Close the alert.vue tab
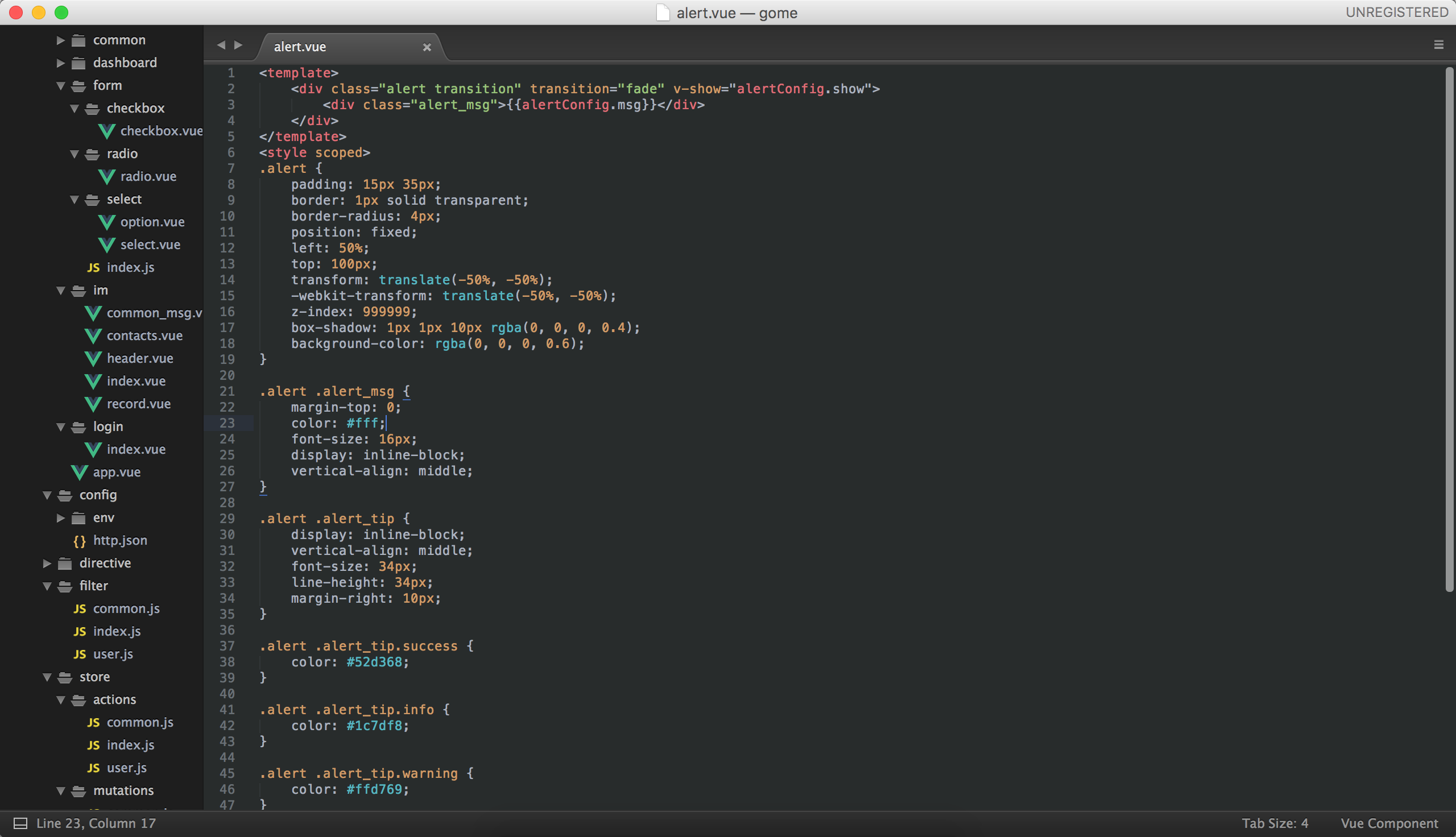Screen dimensions: 1456x837 pos(427,47)
